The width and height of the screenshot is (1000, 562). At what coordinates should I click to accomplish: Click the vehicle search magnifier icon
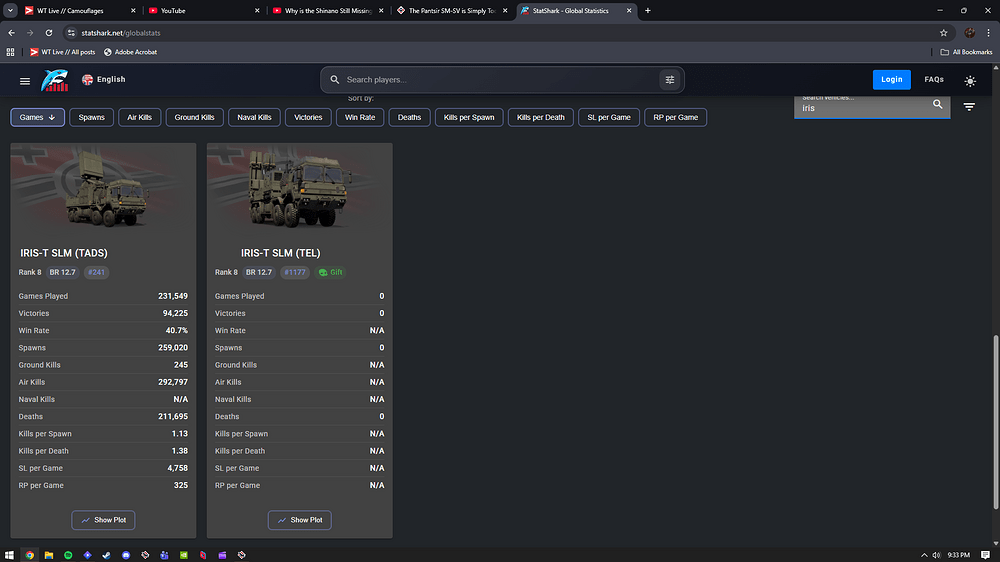pyautogui.click(x=938, y=105)
